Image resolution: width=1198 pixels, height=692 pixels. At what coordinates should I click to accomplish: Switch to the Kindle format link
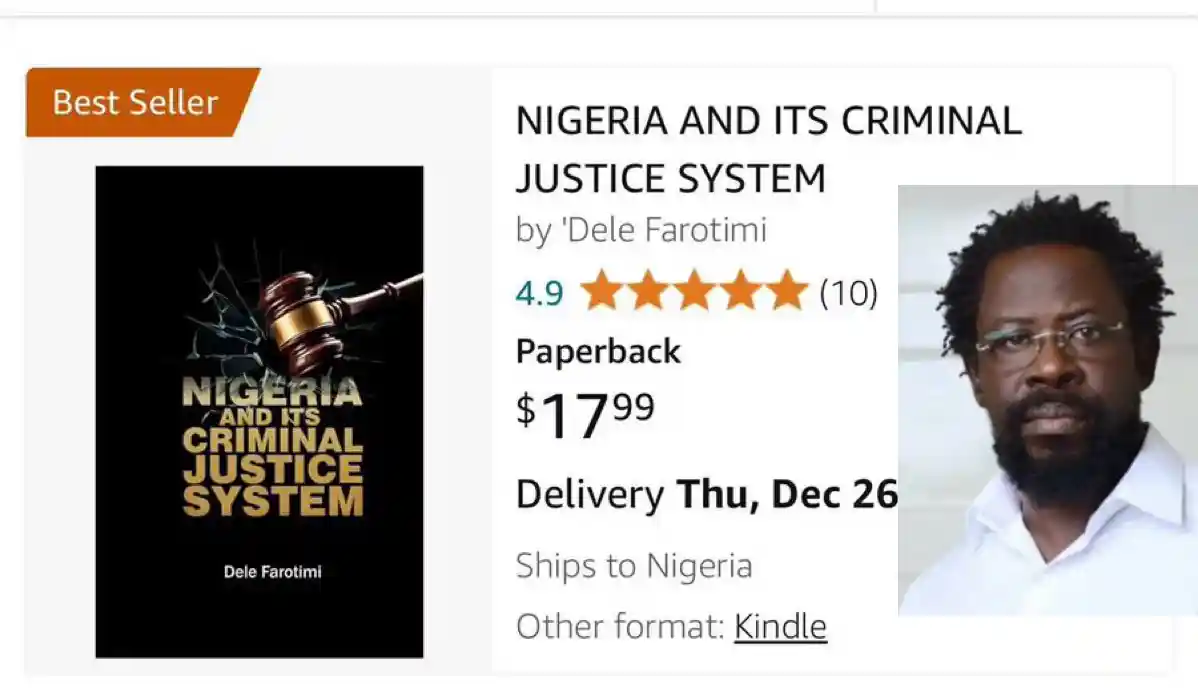[x=780, y=627]
